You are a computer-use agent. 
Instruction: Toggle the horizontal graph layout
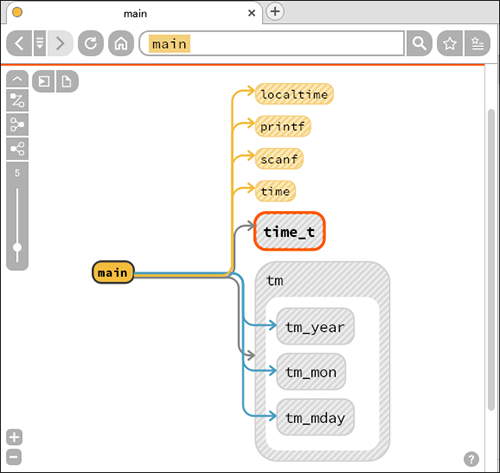coord(17,124)
